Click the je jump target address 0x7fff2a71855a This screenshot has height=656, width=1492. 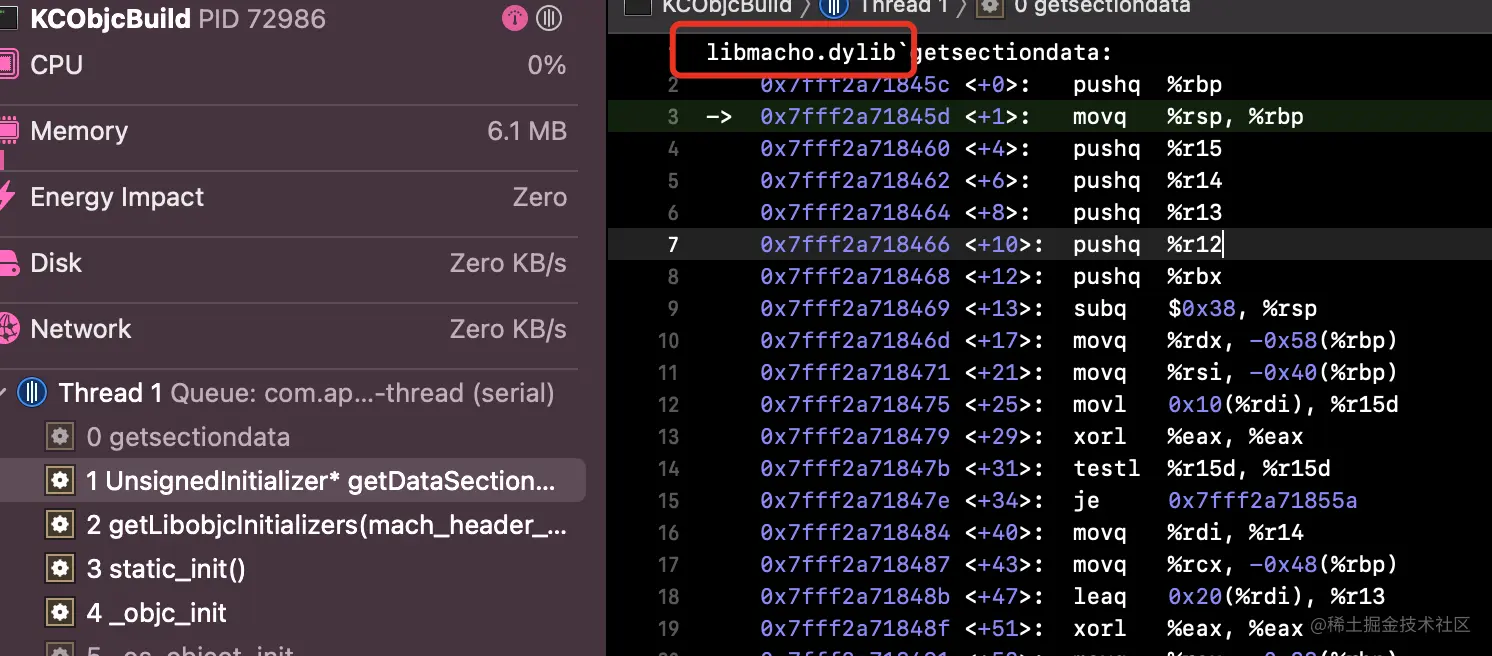(1262, 501)
